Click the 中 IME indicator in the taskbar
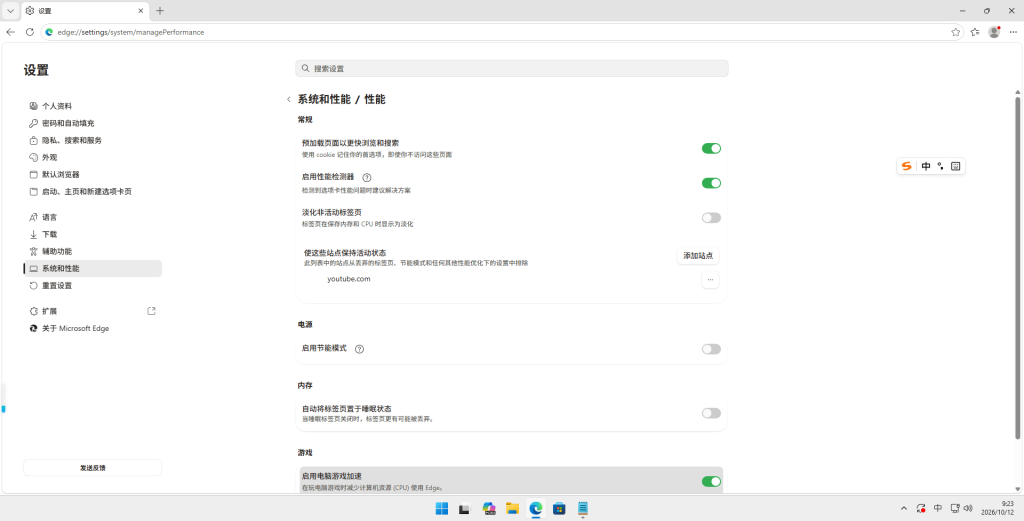 pos(938,508)
